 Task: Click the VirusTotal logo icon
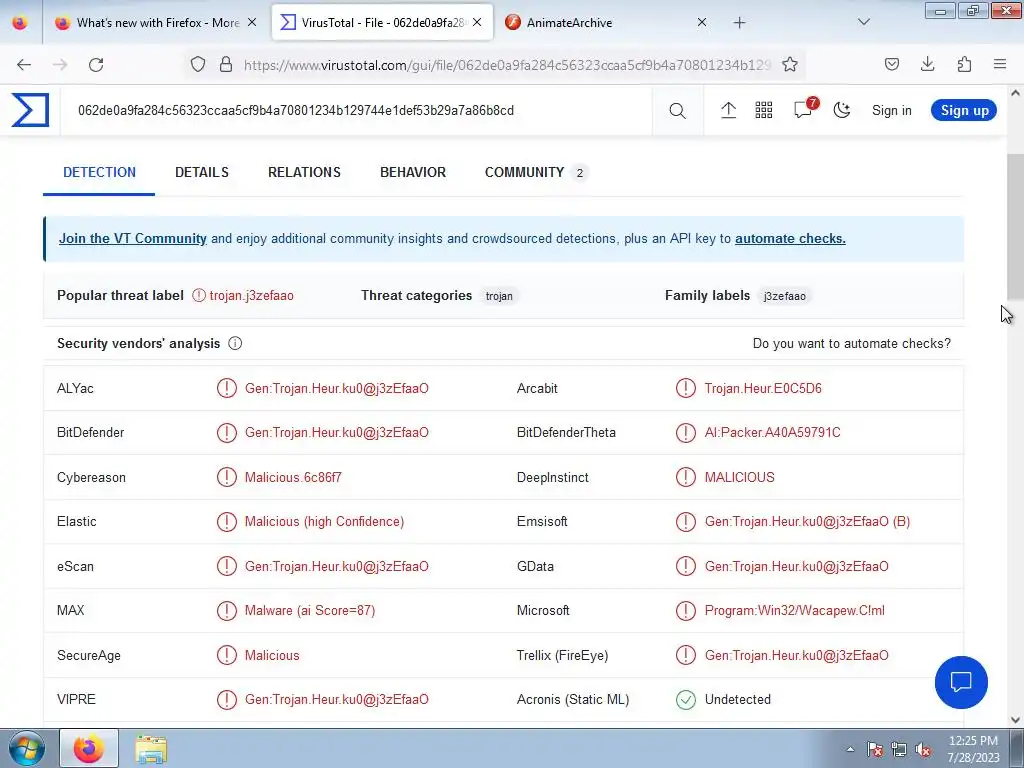coord(30,110)
